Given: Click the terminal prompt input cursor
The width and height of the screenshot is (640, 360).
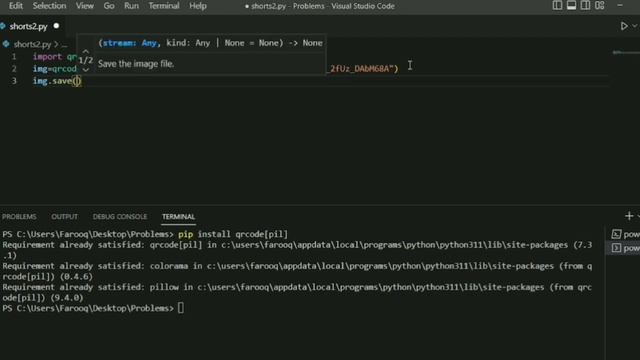Looking at the screenshot, I should [x=181, y=308].
